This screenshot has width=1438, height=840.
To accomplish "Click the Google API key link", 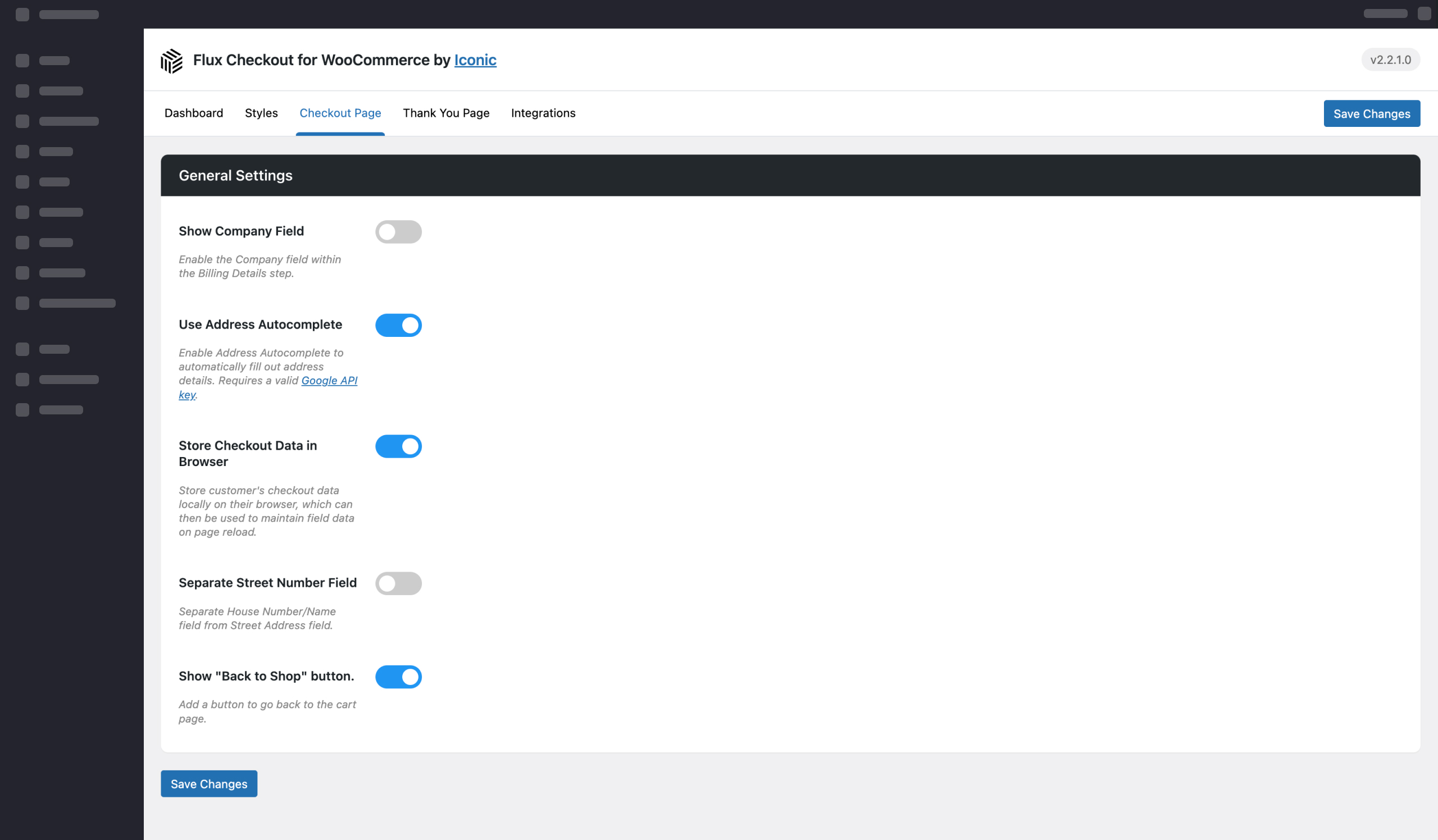I will pyautogui.click(x=329, y=380).
